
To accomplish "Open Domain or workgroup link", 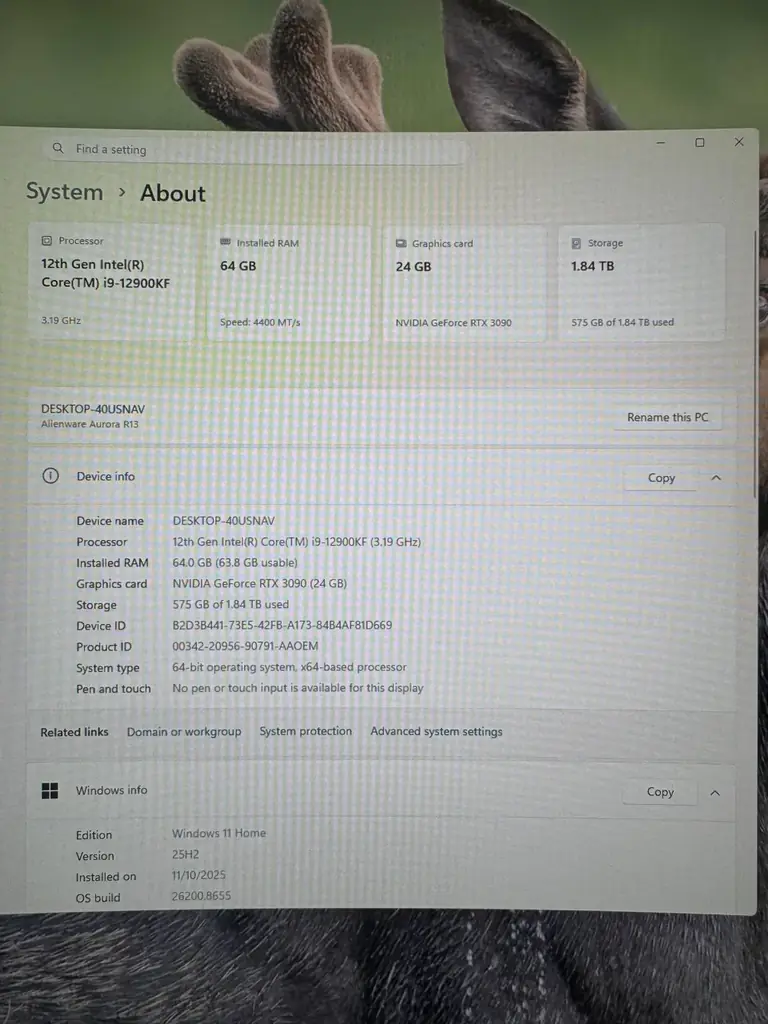I will (184, 731).
